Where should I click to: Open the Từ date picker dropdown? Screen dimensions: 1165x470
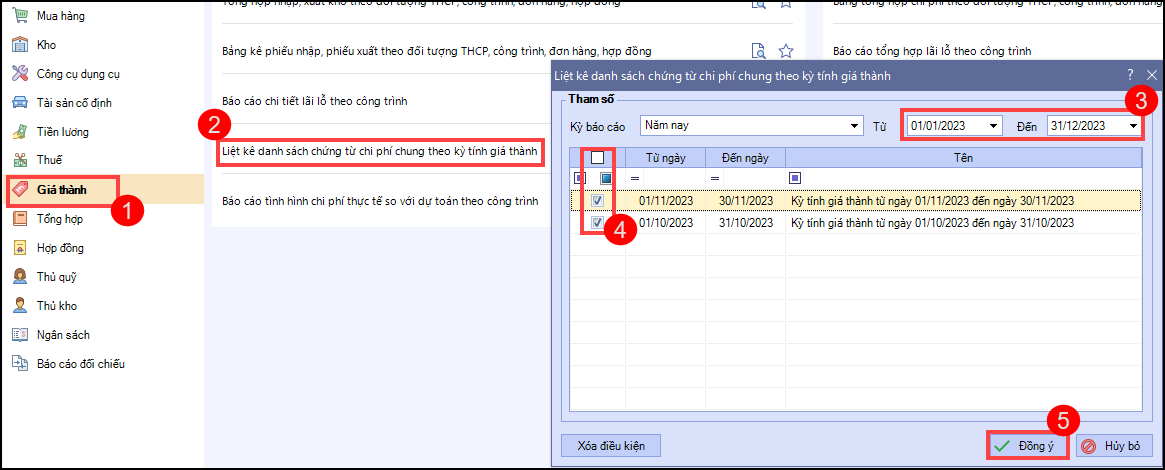(992, 126)
